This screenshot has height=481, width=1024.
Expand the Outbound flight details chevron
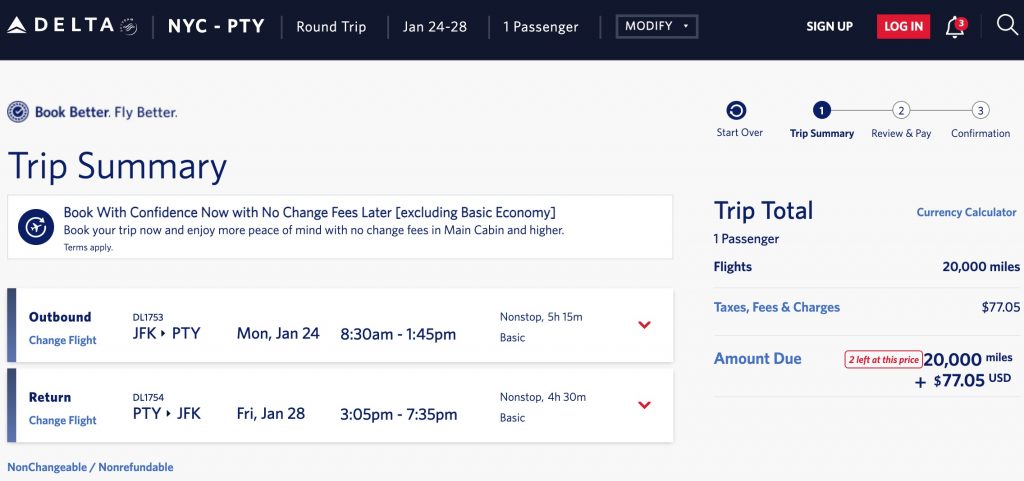coord(644,325)
